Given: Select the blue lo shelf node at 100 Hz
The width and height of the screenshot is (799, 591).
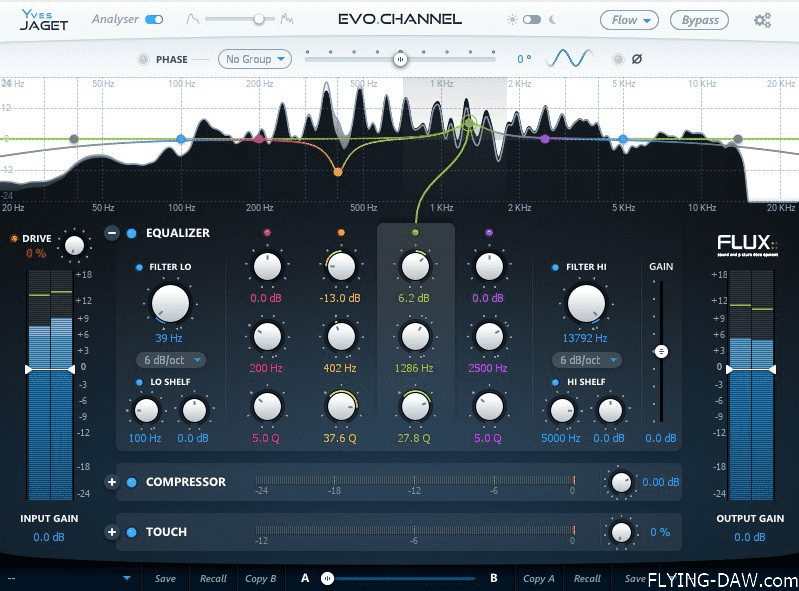Looking at the screenshot, I should pos(181,139).
